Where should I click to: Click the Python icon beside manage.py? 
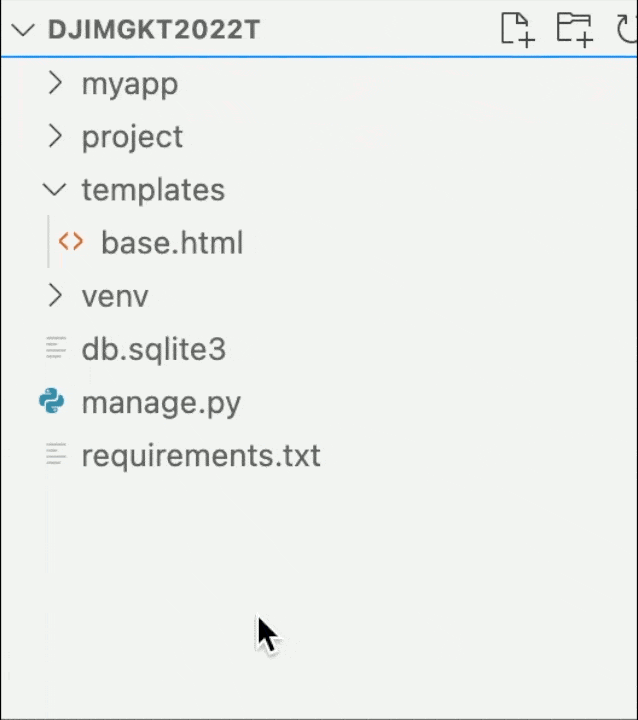[x=52, y=402]
